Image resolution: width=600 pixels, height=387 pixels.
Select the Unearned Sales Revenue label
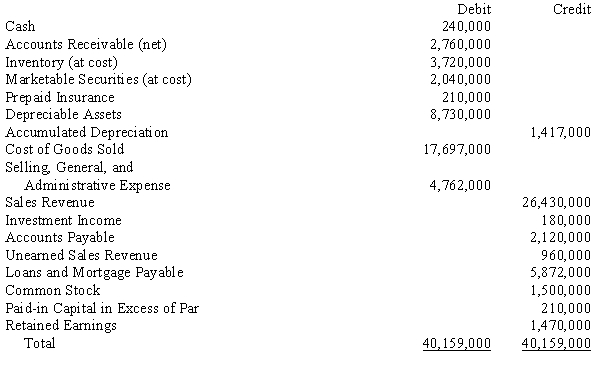click(x=82, y=255)
